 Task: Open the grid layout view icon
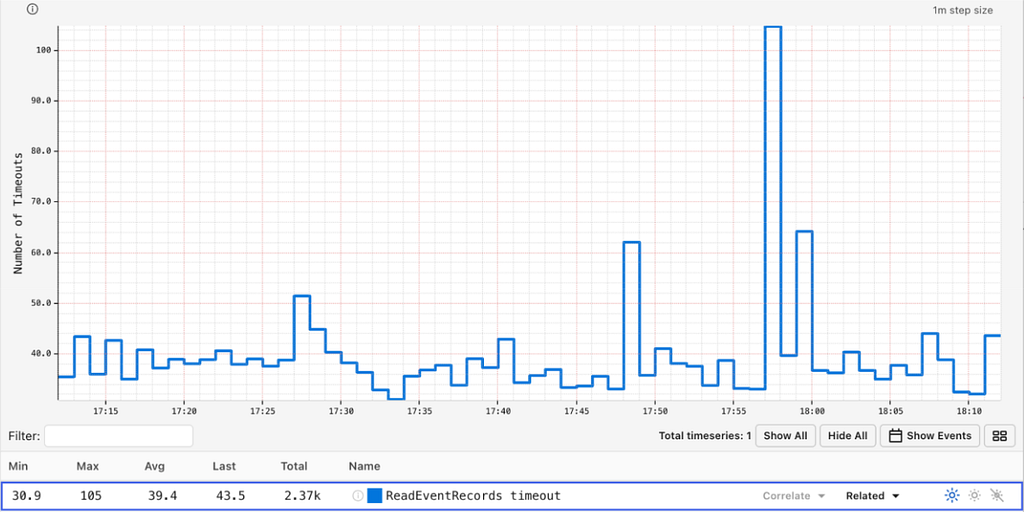[999, 436]
